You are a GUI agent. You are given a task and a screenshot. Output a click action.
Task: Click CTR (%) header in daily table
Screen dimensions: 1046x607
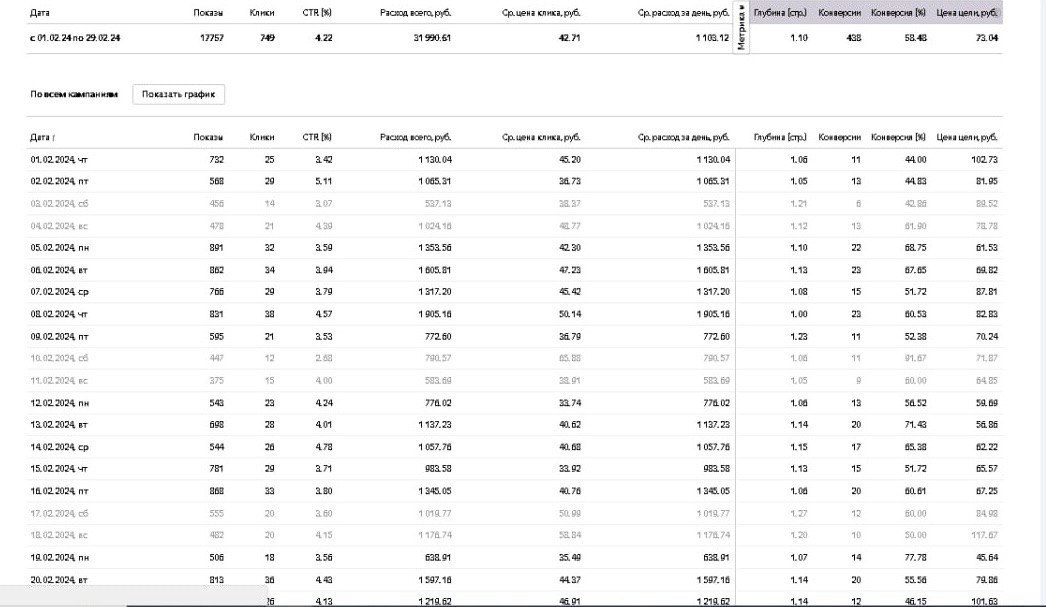(x=317, y=137)
